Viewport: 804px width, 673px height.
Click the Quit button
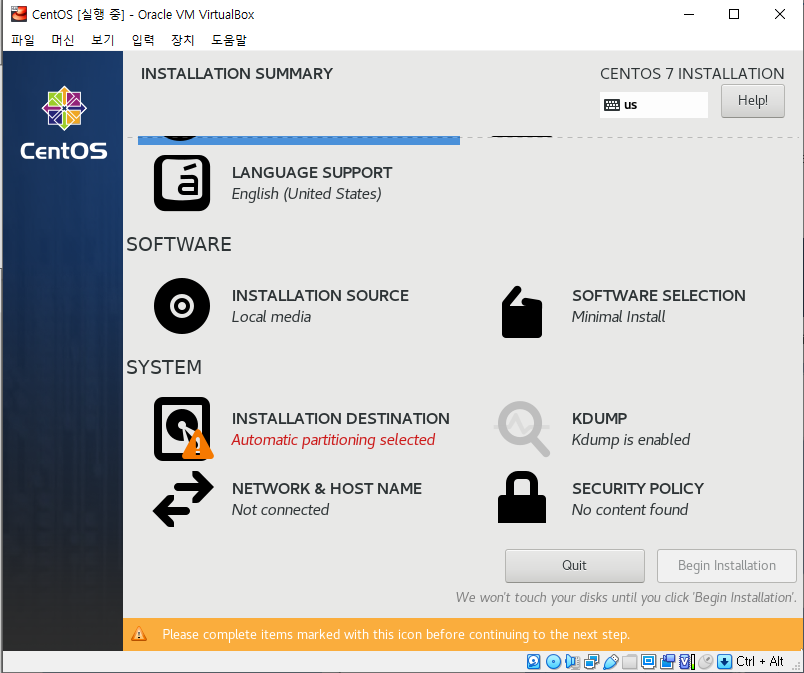coord(574,565)
